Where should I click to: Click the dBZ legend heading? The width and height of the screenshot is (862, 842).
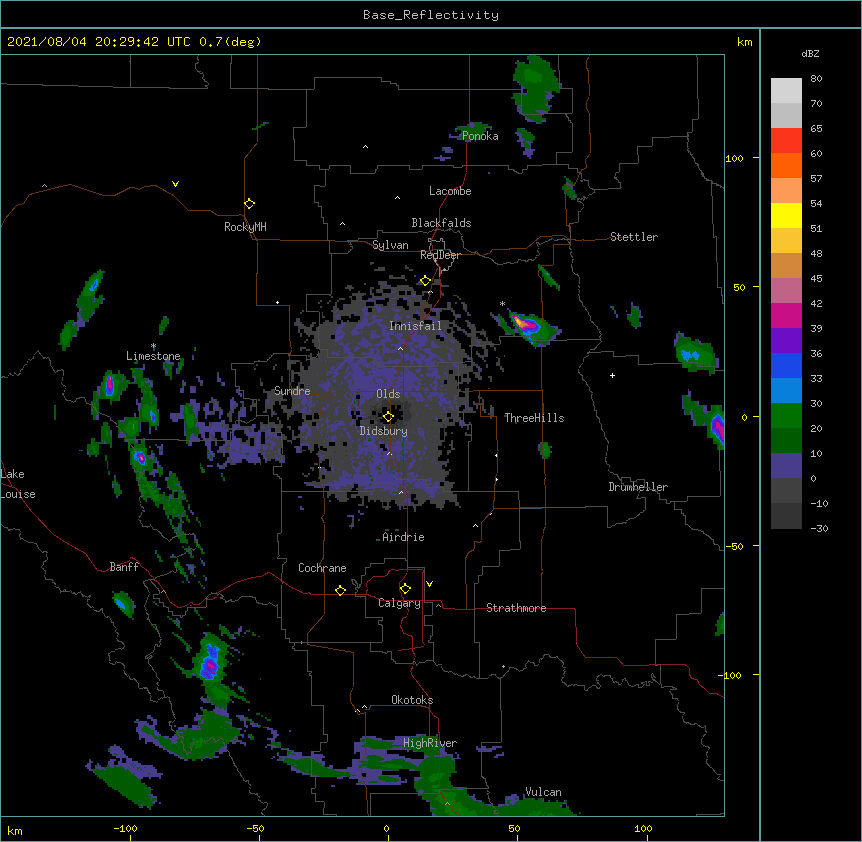click(810, 53)
